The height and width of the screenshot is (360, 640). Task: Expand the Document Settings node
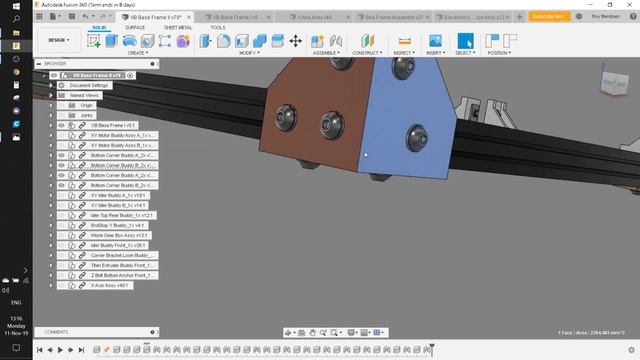point(51,85)
